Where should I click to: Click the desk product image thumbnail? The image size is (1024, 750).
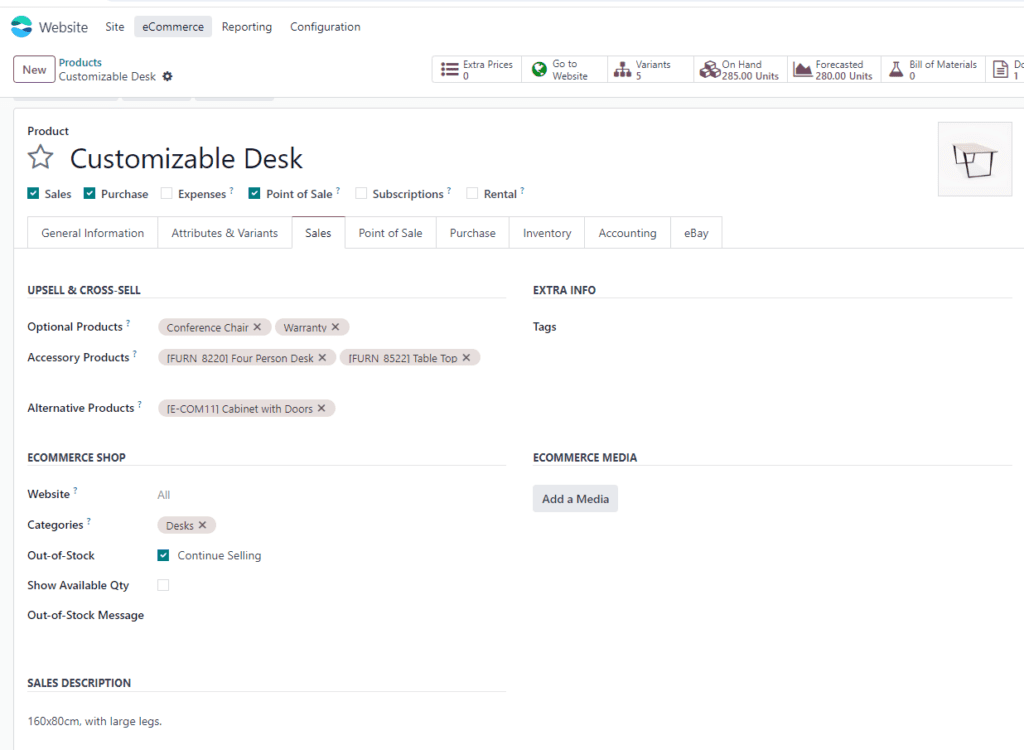[974, 159]
